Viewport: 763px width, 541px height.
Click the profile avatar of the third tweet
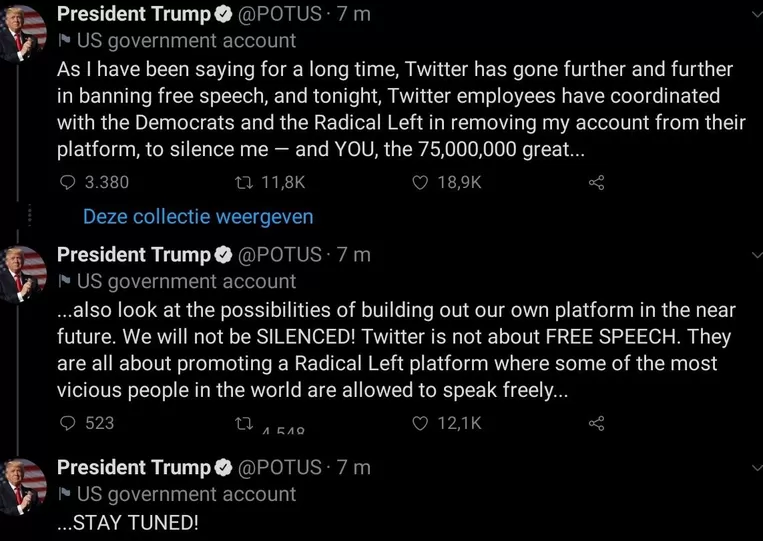click(23, 484)
